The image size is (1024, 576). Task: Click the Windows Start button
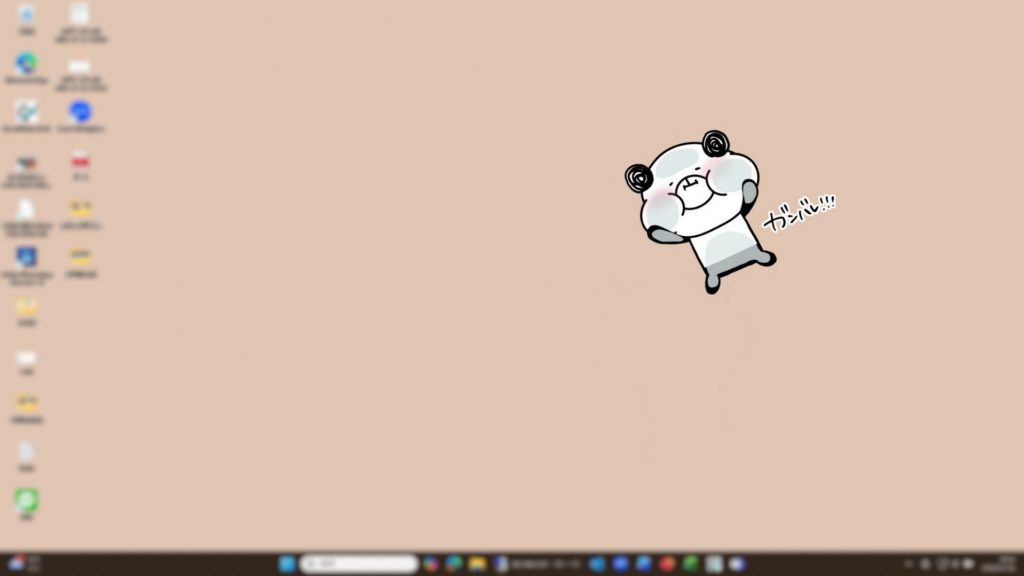(287, 564)
